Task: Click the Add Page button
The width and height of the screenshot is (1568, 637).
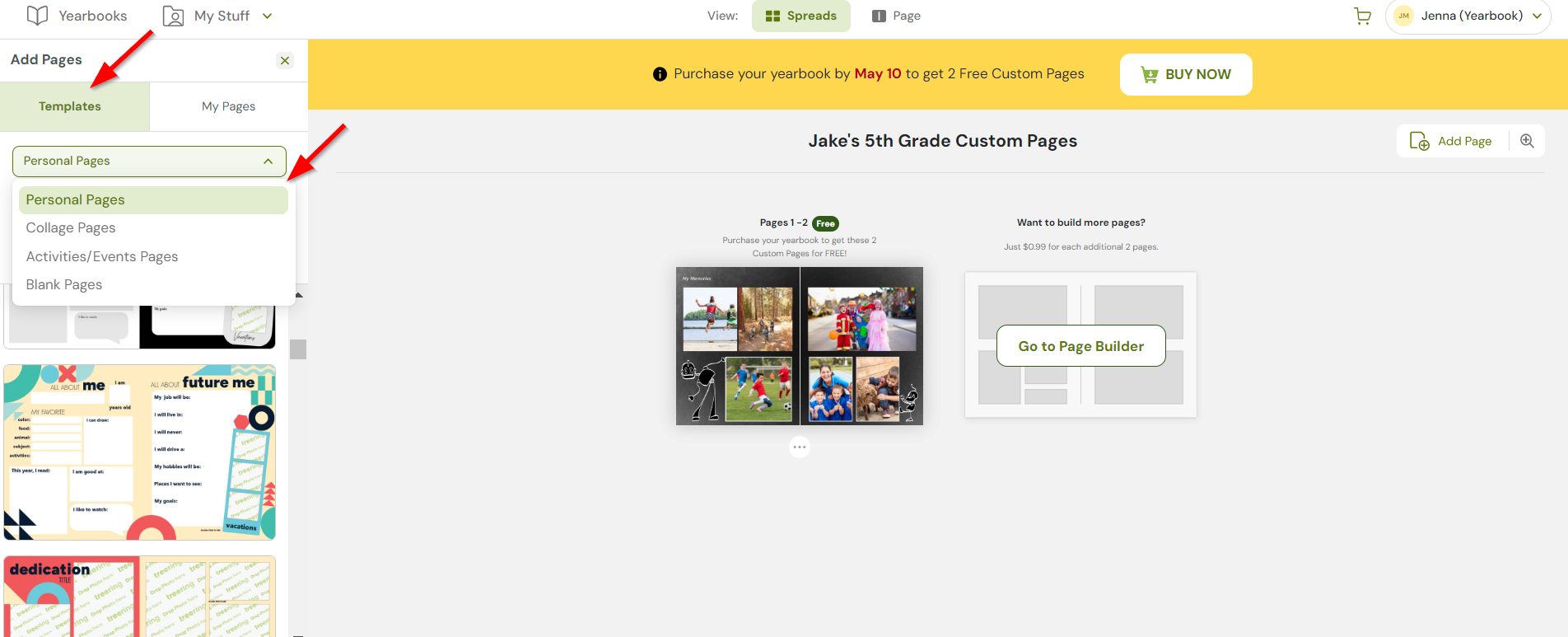Action: click(x=1451, y=141)
